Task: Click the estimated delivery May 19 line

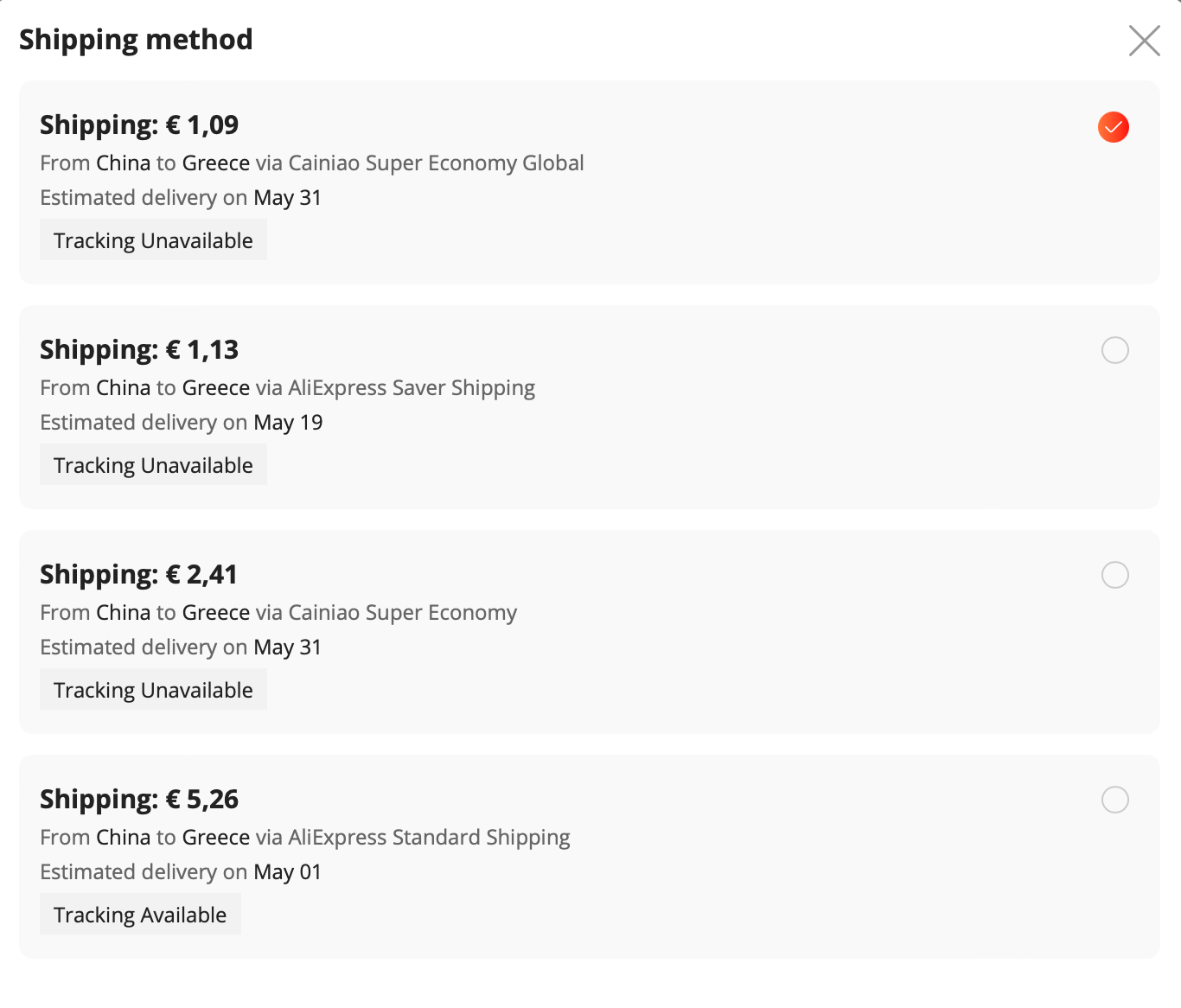Action: click(x=182, y=423)
